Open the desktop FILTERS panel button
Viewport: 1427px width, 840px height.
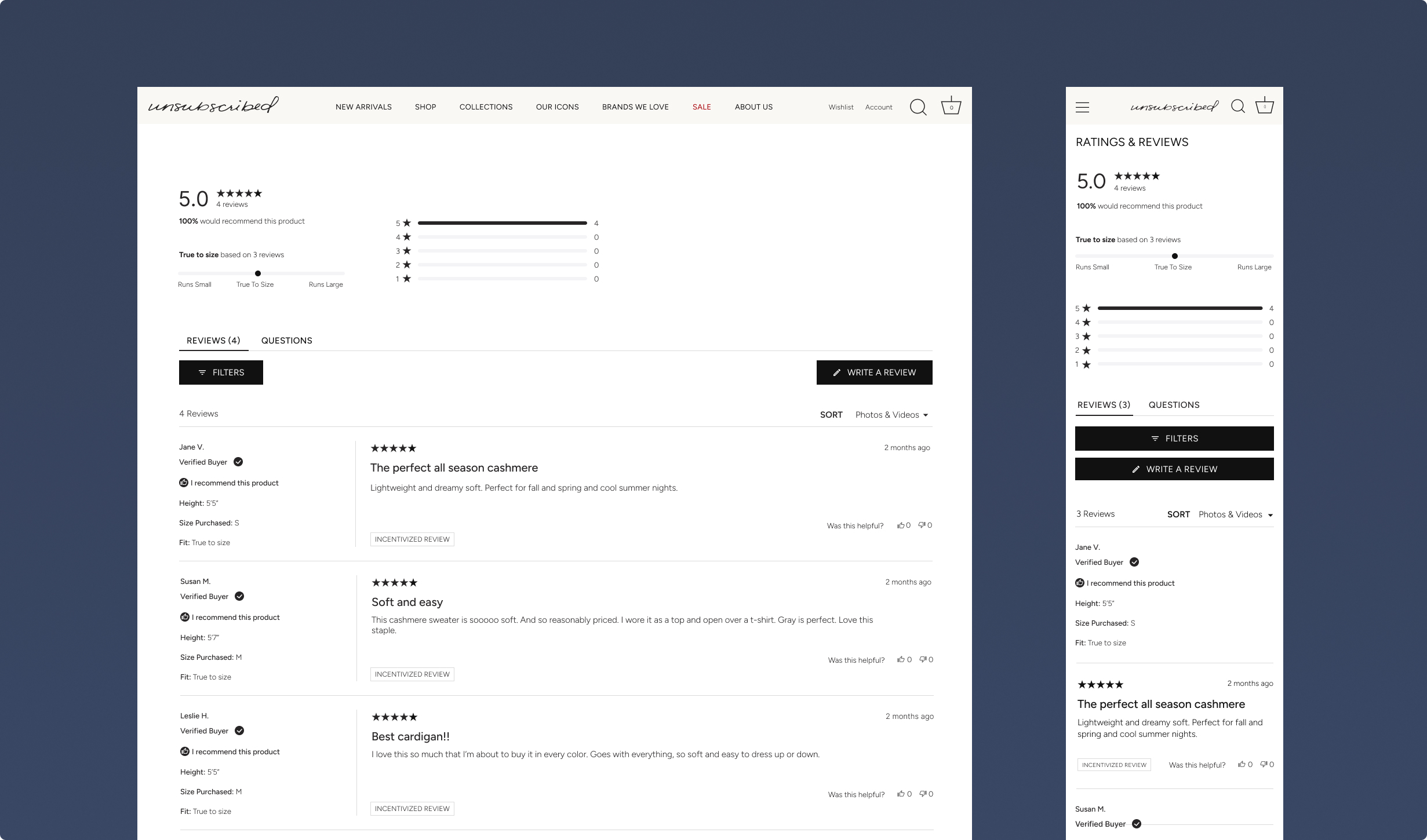[221, 372]
